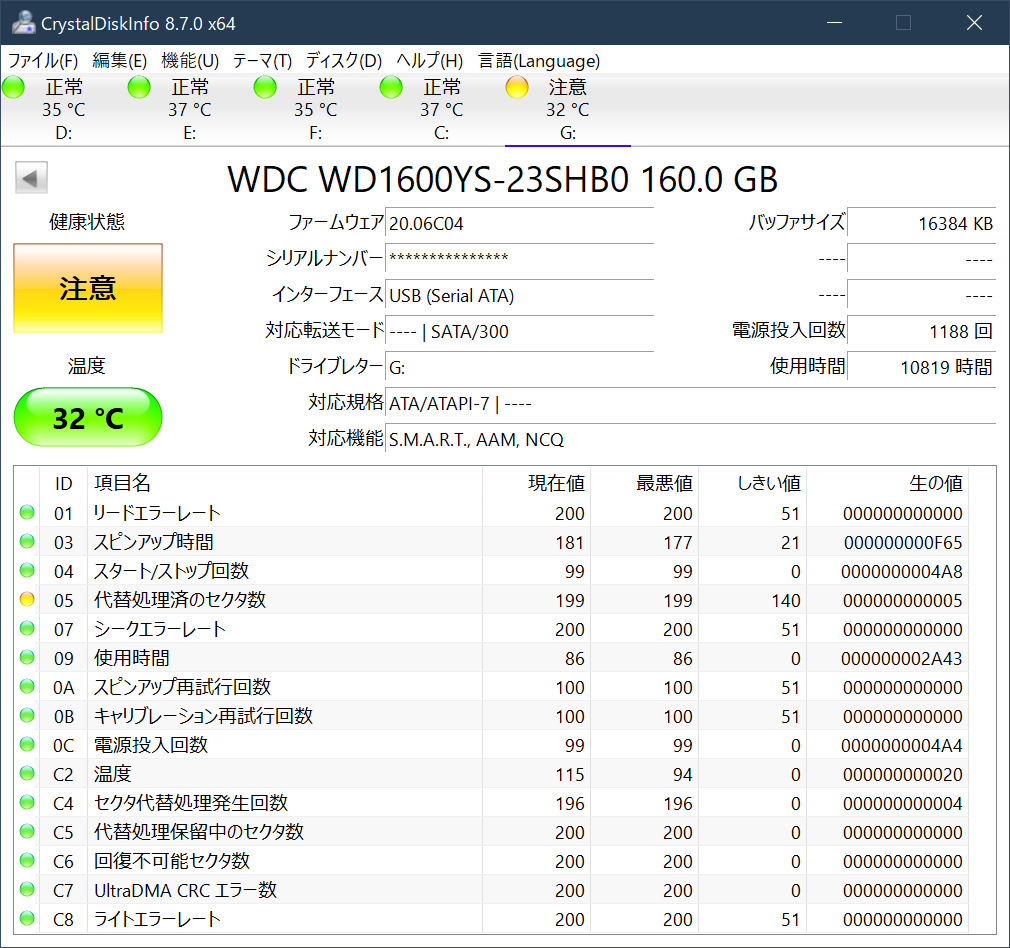This screenshot has height=948, width=1010.
Task: Click the F: drive health status orb
Action: (266, 88)
